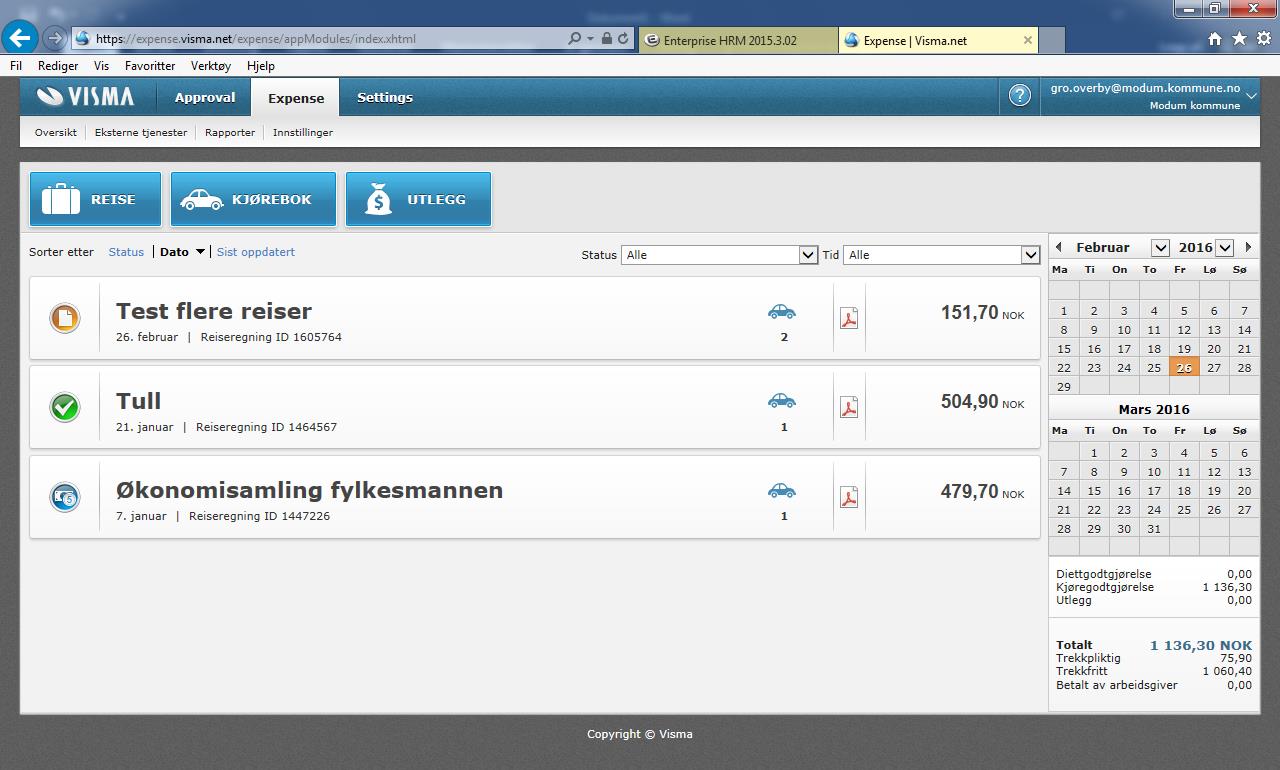This screenshot has width=1280, height=770.
Task: Open the help question mark icon
Action: [x=1019, y=96]
